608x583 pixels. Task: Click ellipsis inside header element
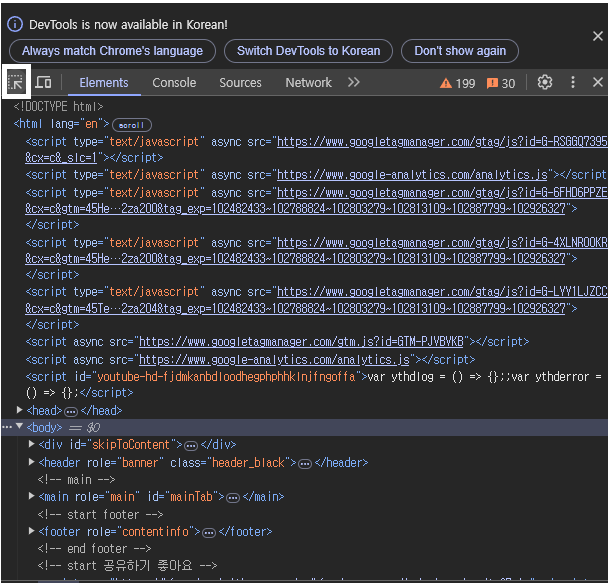[x=305, y=464]
